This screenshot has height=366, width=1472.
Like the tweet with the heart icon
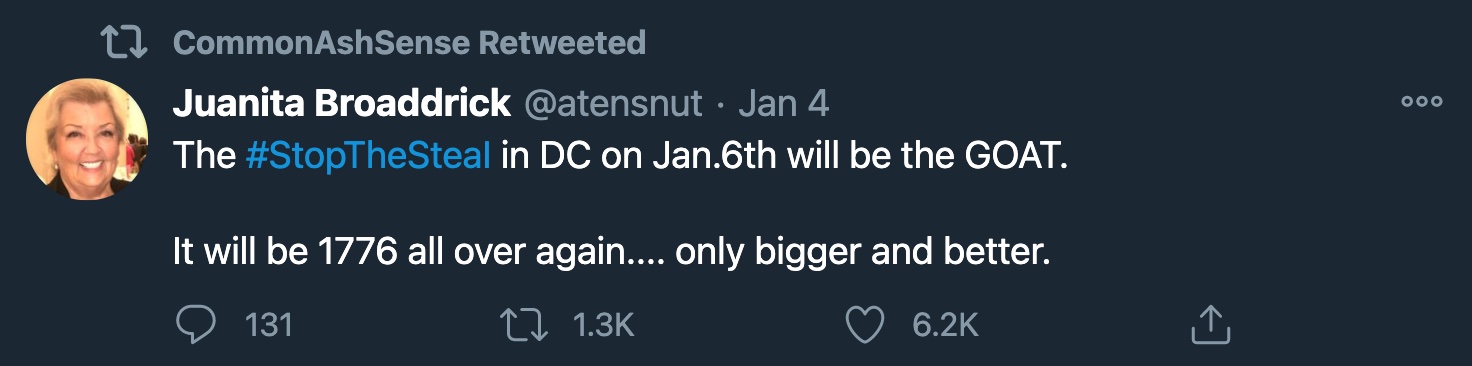pyautogui.click(x=866, y=324)
